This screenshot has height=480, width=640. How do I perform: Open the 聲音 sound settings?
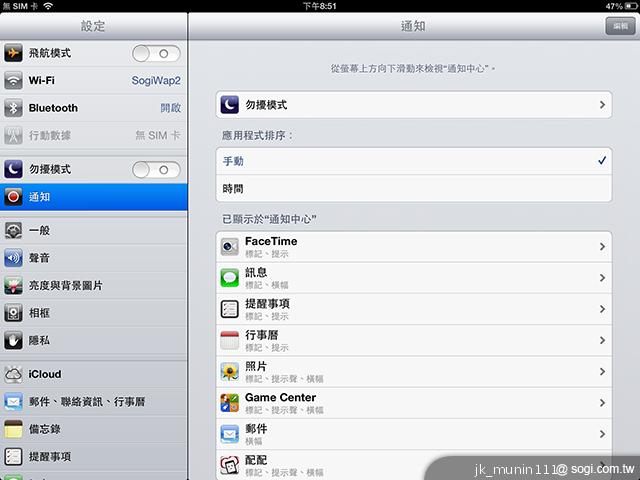93,258
